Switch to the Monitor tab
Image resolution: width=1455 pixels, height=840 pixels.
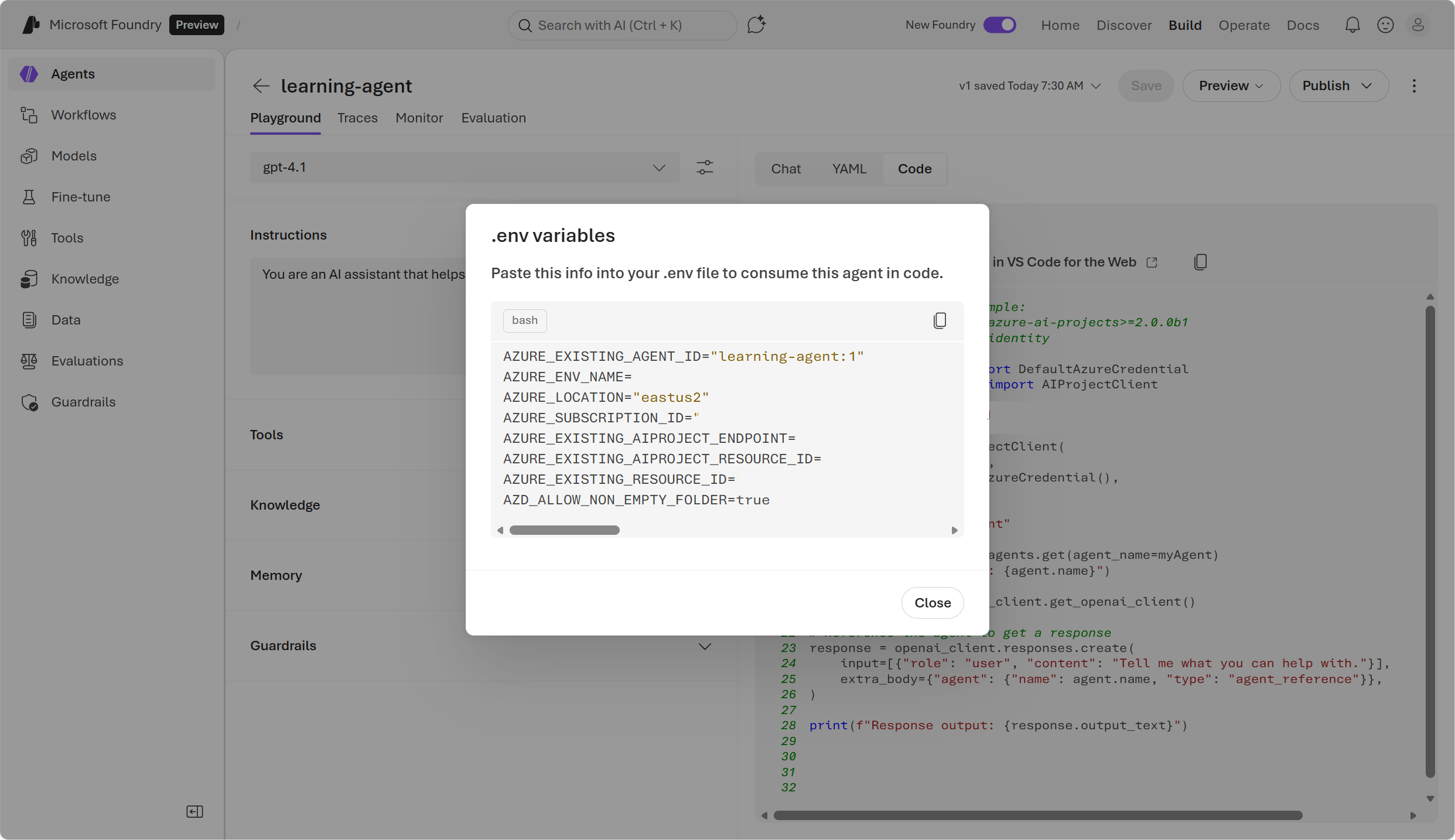419,118
